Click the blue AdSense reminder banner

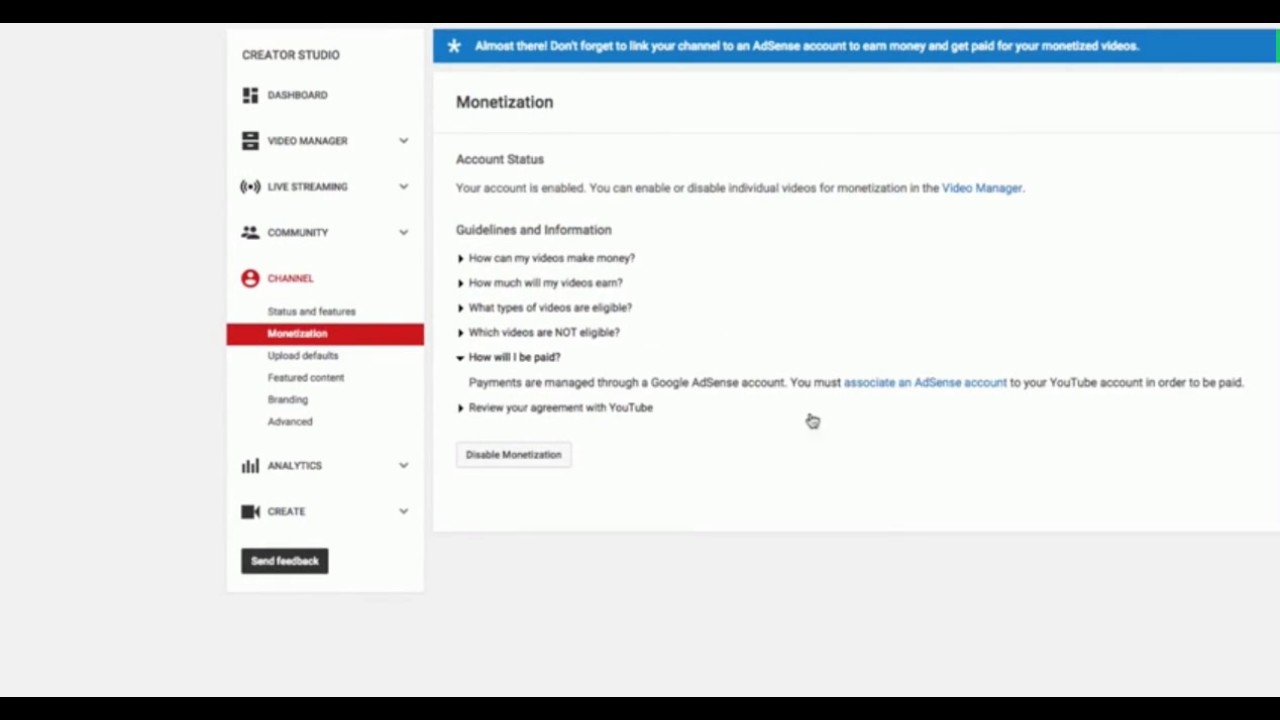pos(856,46)
